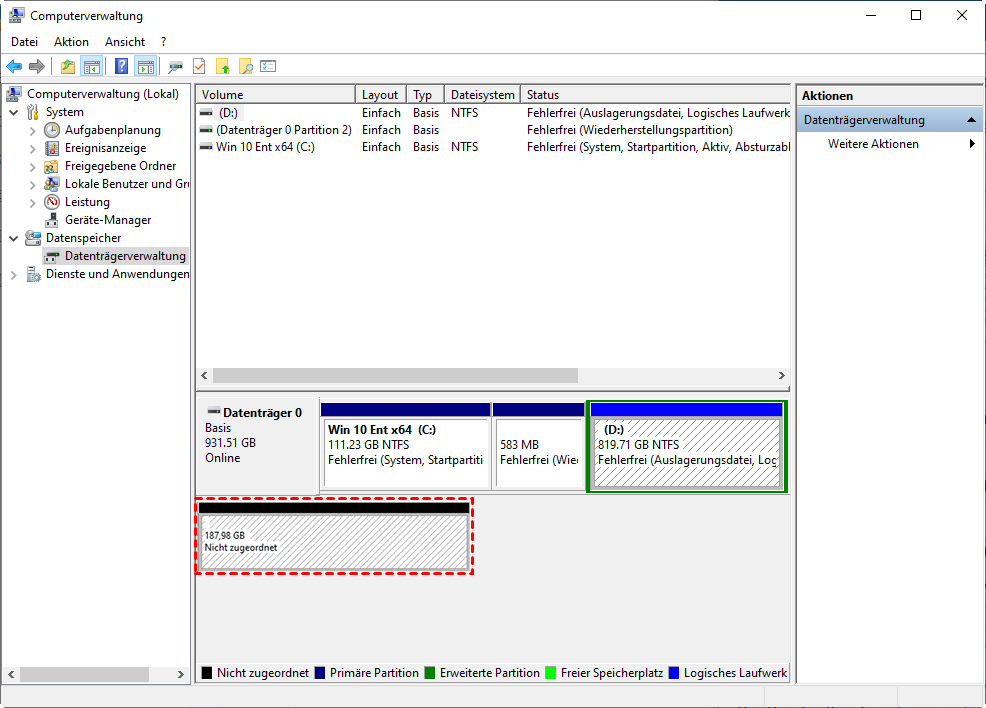The image size is (986, 708).
Task: Click the disk drive icon in toolbar
Action: click(x=176, y=67)
